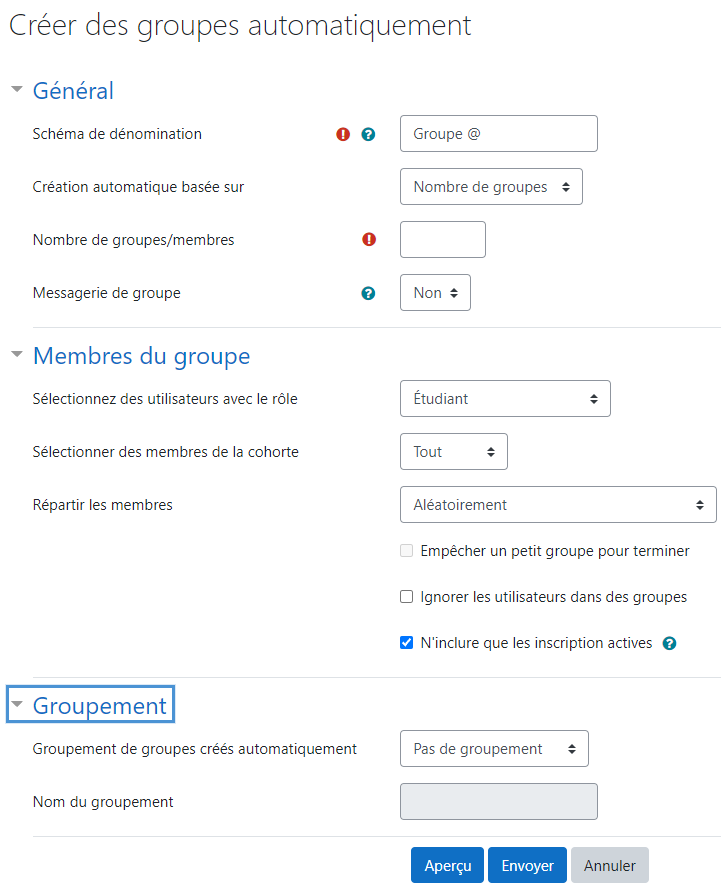Viewport: 721px width, 889px height.
Task: Collapse the Groupement section arrow
Action: pyautogui.click(x=17, y=704)
